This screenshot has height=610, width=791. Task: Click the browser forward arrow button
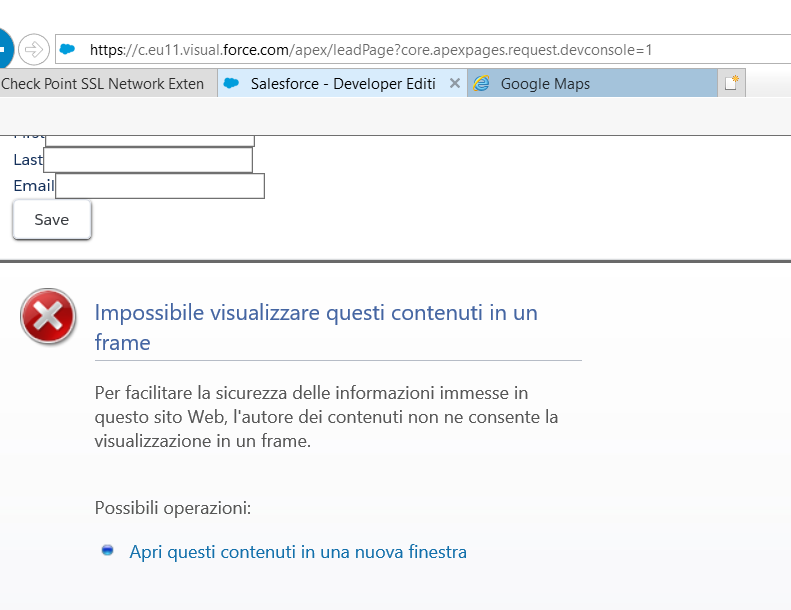(34, 48)
